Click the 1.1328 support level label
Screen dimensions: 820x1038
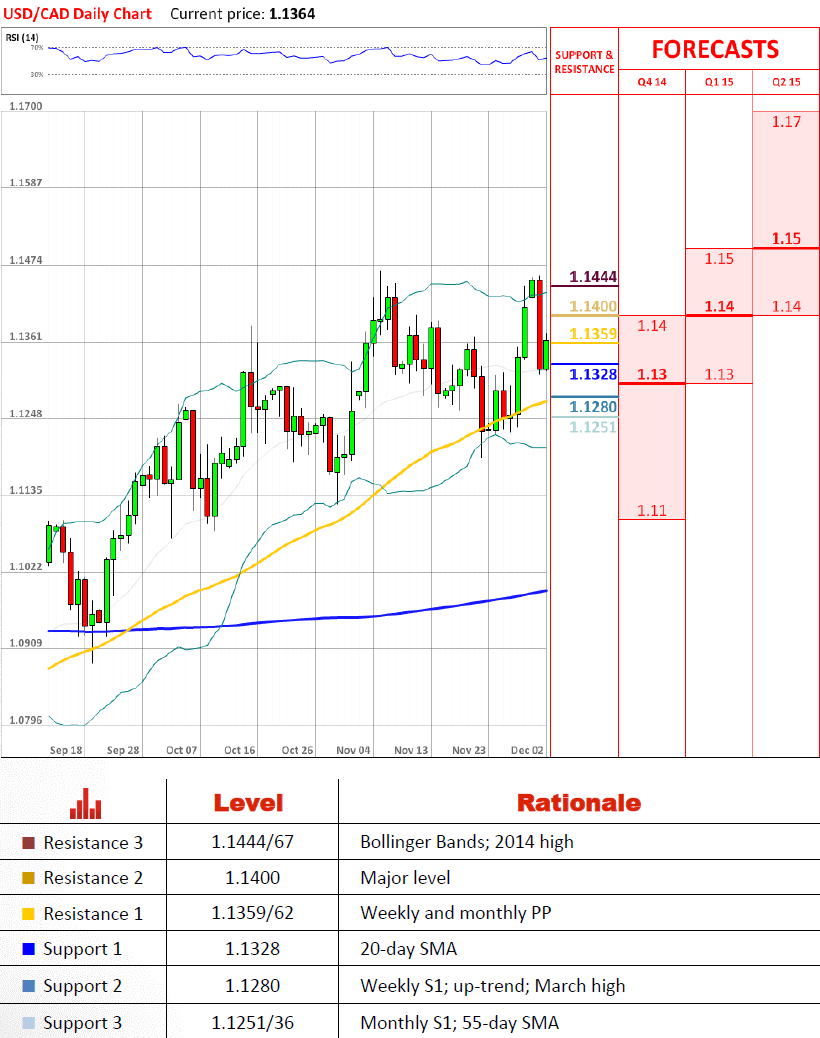point(593,375)
